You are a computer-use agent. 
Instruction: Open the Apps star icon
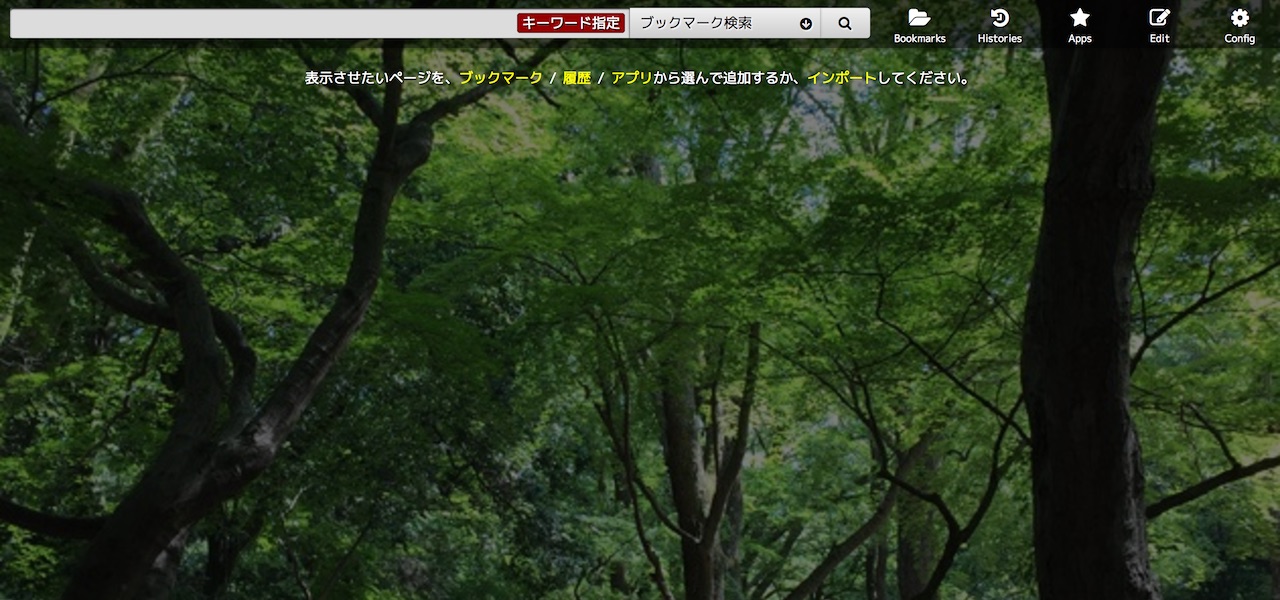pyautogui.click(x=1079, y=18)
